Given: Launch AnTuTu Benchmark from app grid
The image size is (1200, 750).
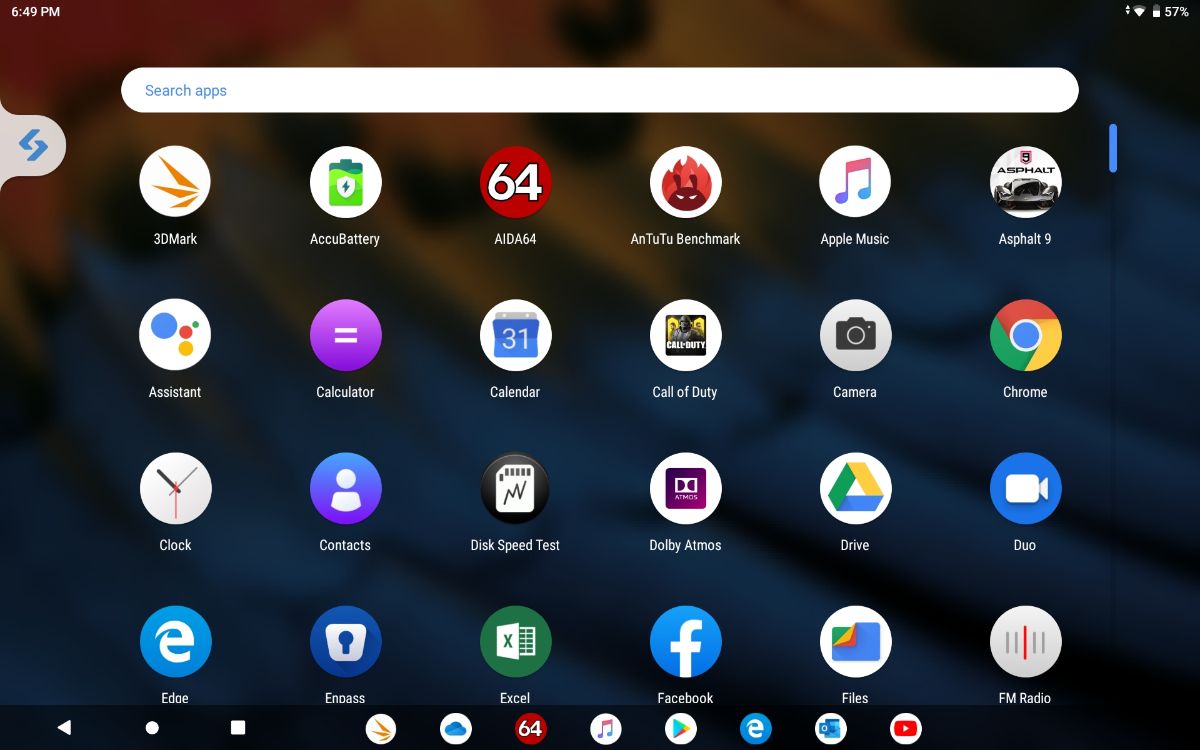Looking at the screenshot, I should (685, 182).
